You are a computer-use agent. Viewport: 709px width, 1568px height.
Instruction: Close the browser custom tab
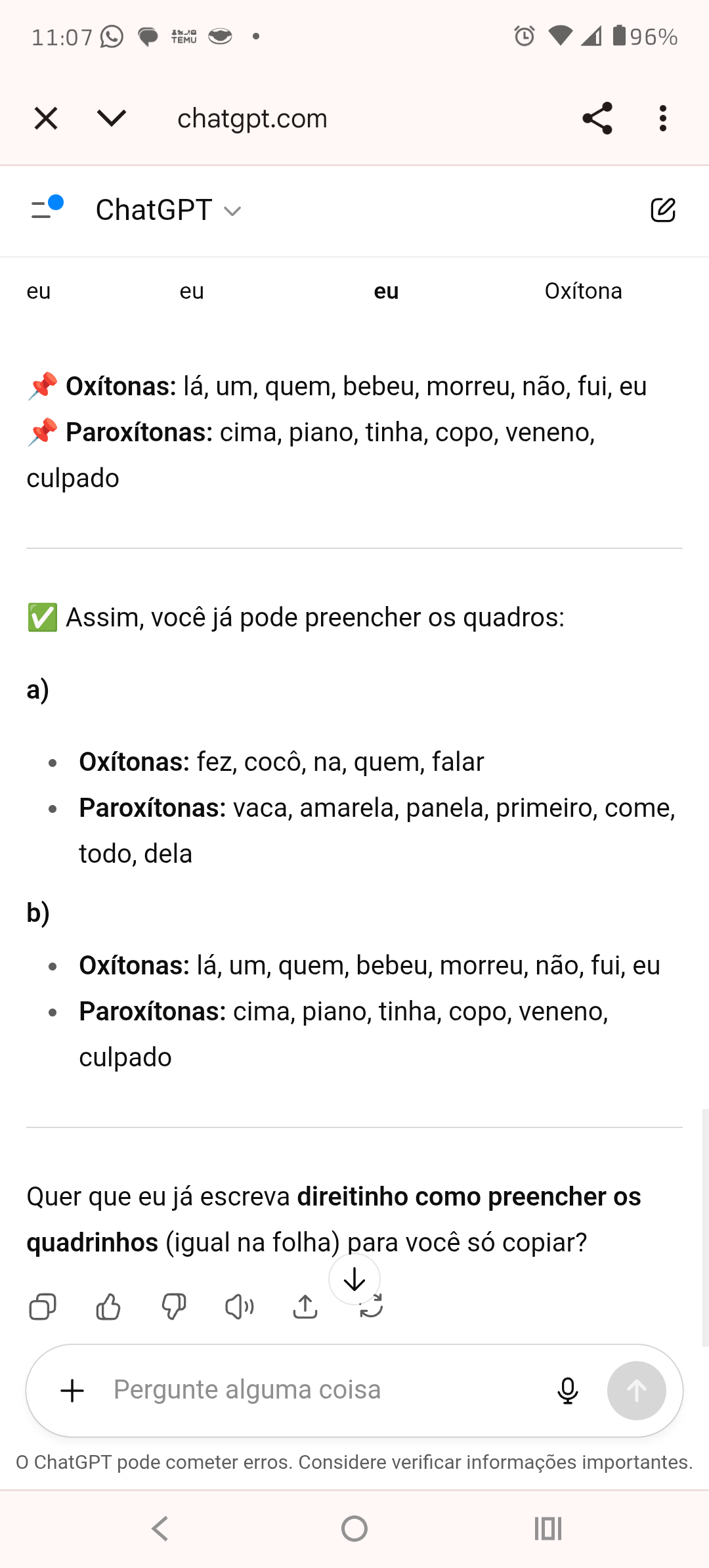[x=46, y=119]
